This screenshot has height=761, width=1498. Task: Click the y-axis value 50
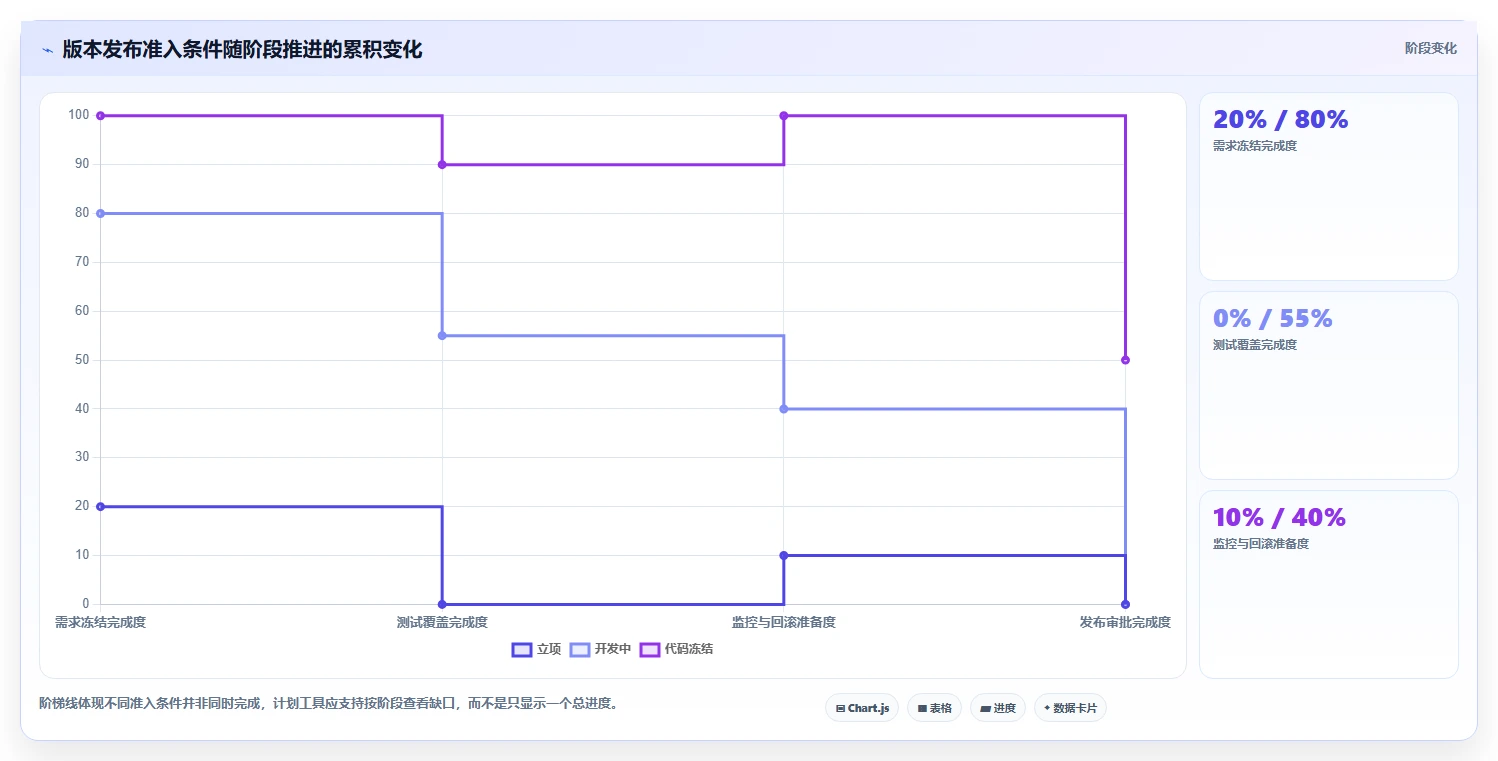pos(82,359)
